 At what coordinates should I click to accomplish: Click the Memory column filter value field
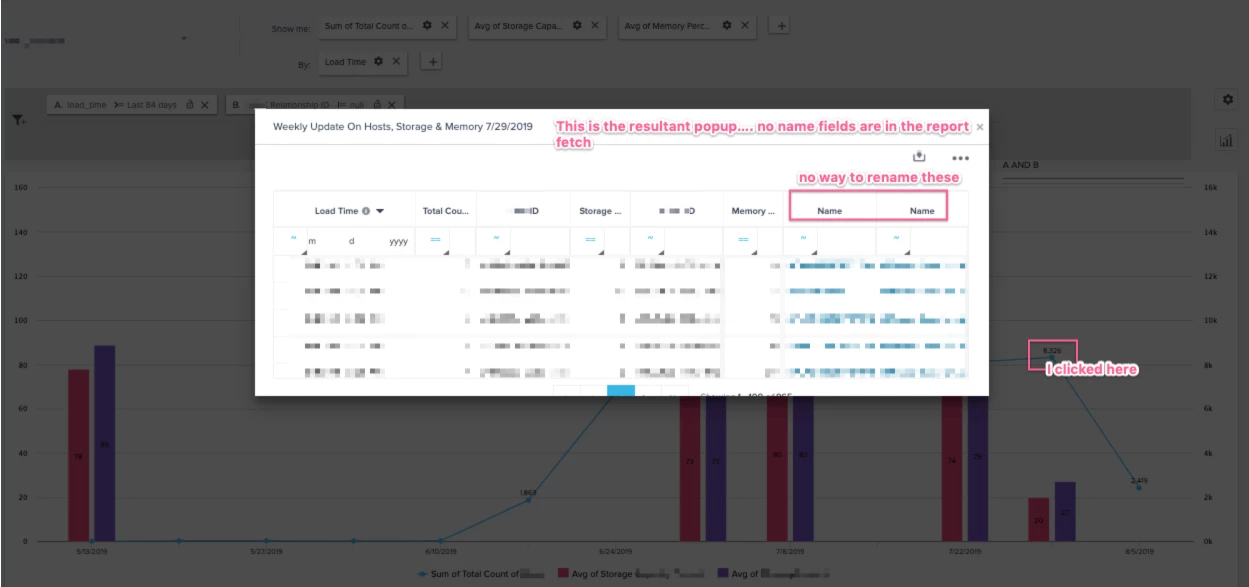(768, 241)
